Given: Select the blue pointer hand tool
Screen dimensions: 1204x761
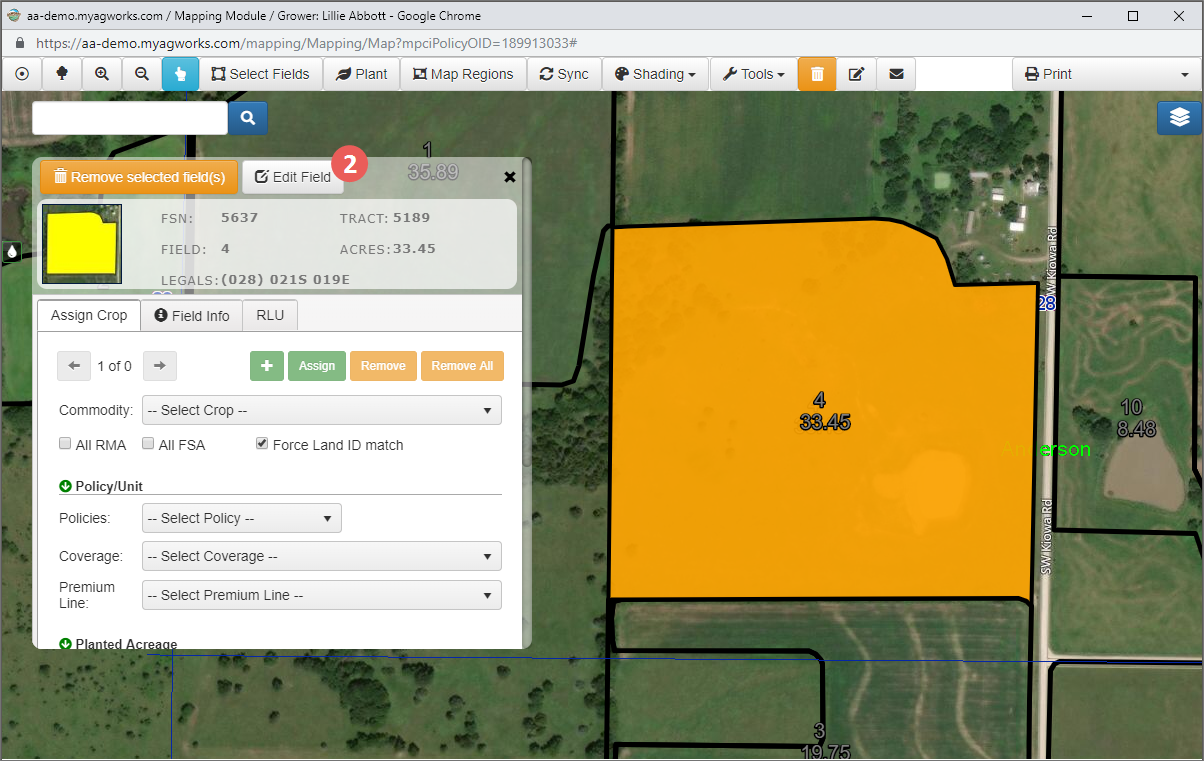Looking at the screenshot, I should tap(181, 74).
